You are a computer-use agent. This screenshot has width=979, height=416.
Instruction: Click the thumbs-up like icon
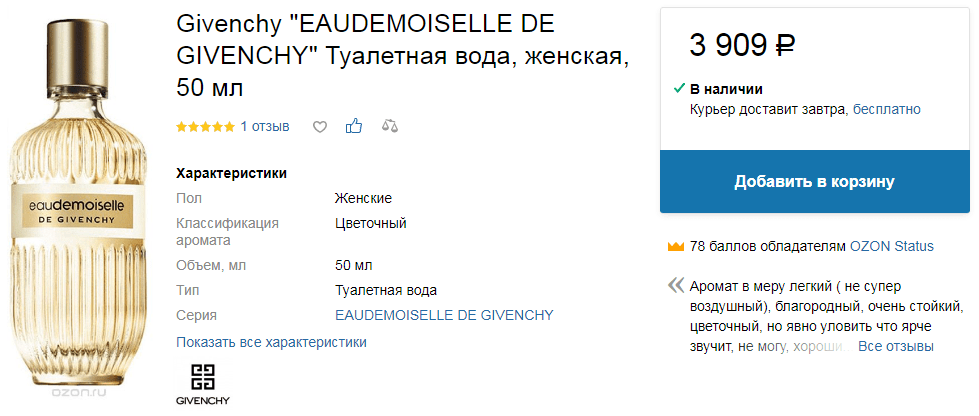[x=354, y=126]
